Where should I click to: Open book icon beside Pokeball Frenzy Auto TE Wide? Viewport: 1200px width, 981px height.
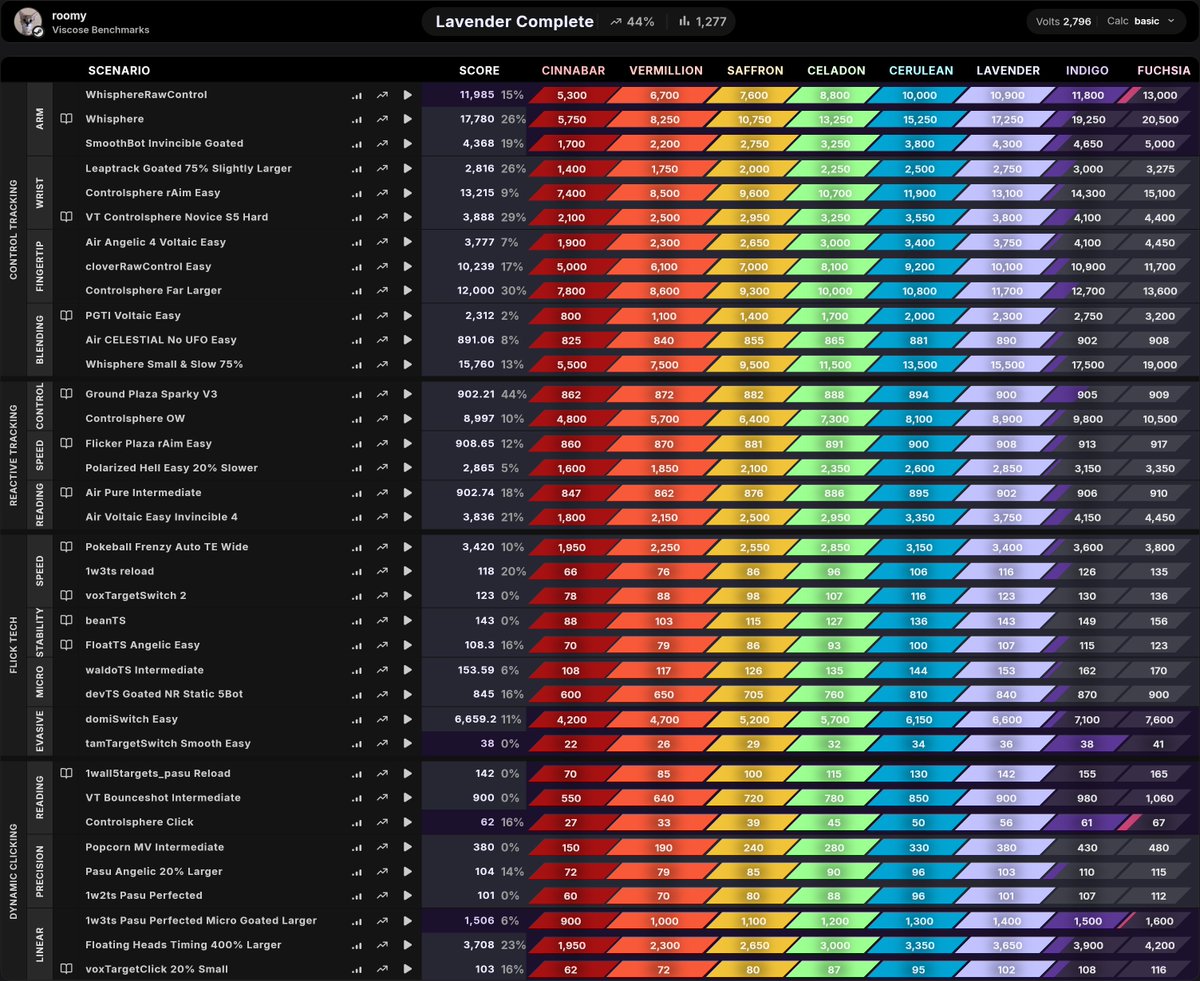(x=67, y=547)
